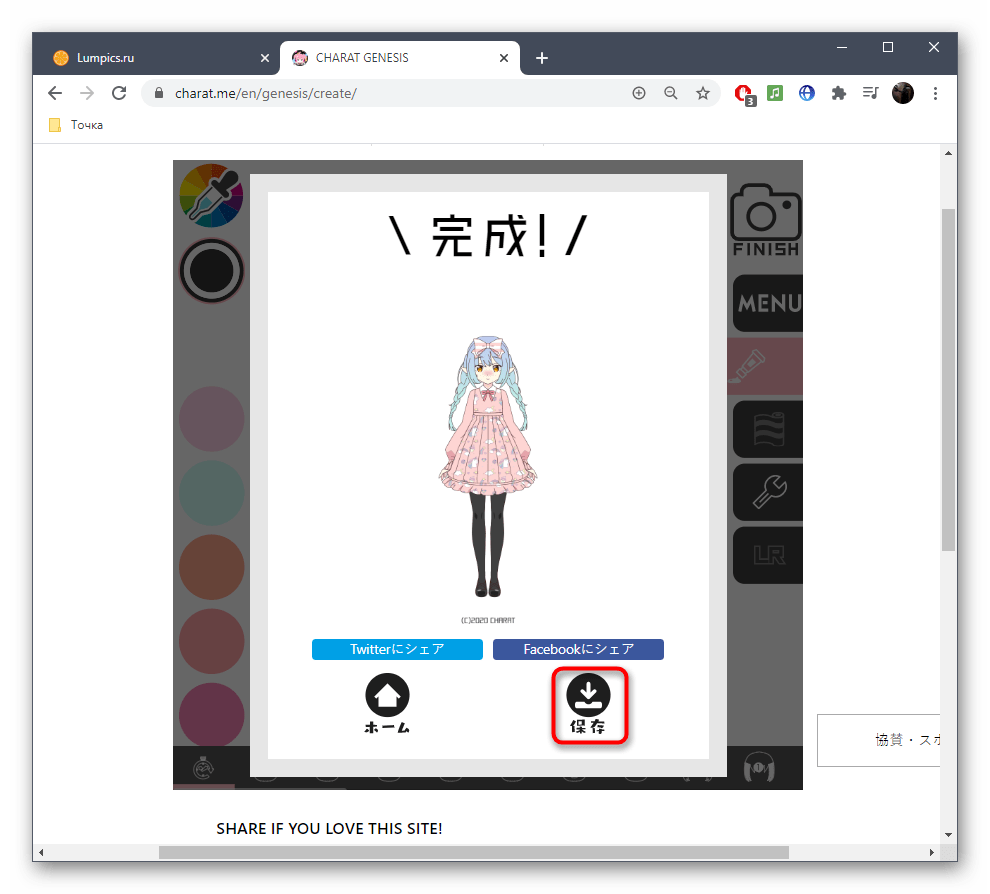Open the MENU panel button
990x894 pixels.
767,303
